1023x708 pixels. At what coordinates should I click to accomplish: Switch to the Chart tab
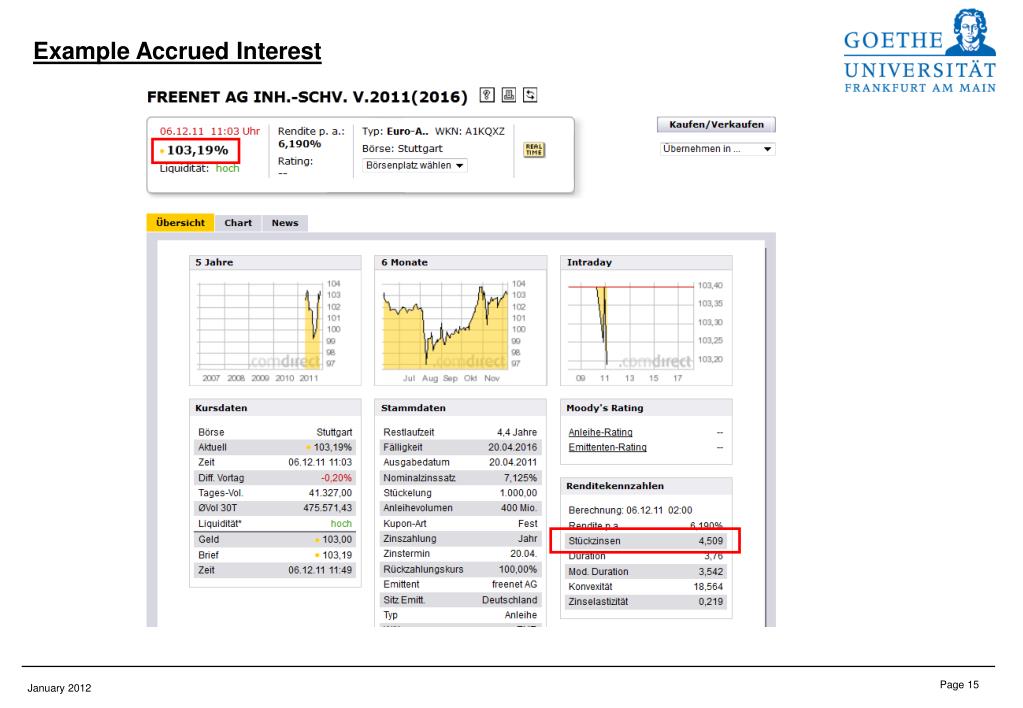pos(238,223)
